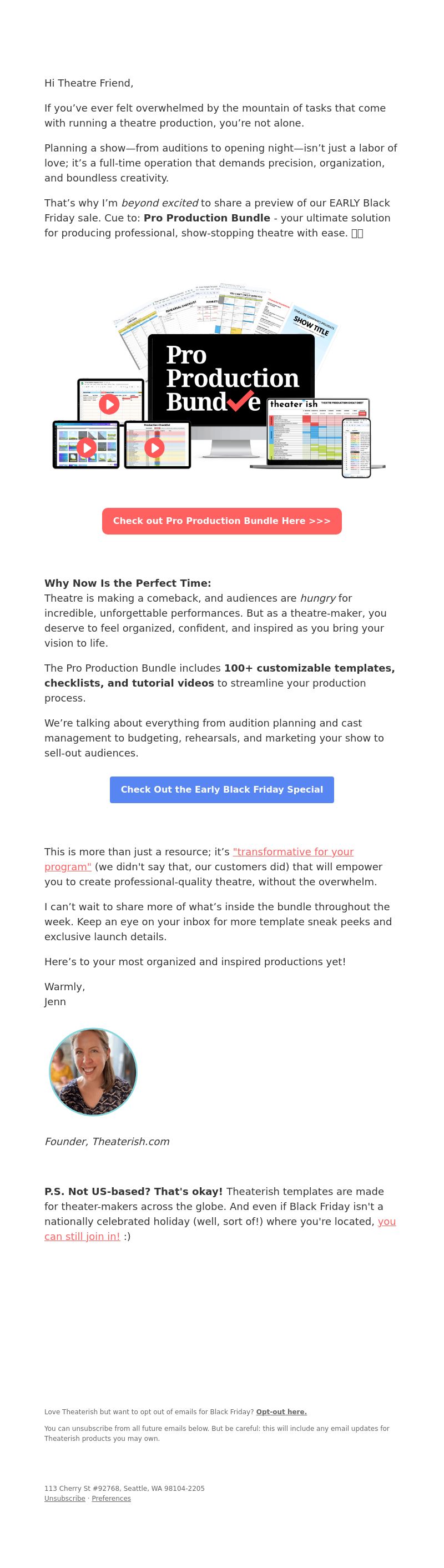Click the Seattle mailing address text
444x1568 pixels.
coord(124,1488)
